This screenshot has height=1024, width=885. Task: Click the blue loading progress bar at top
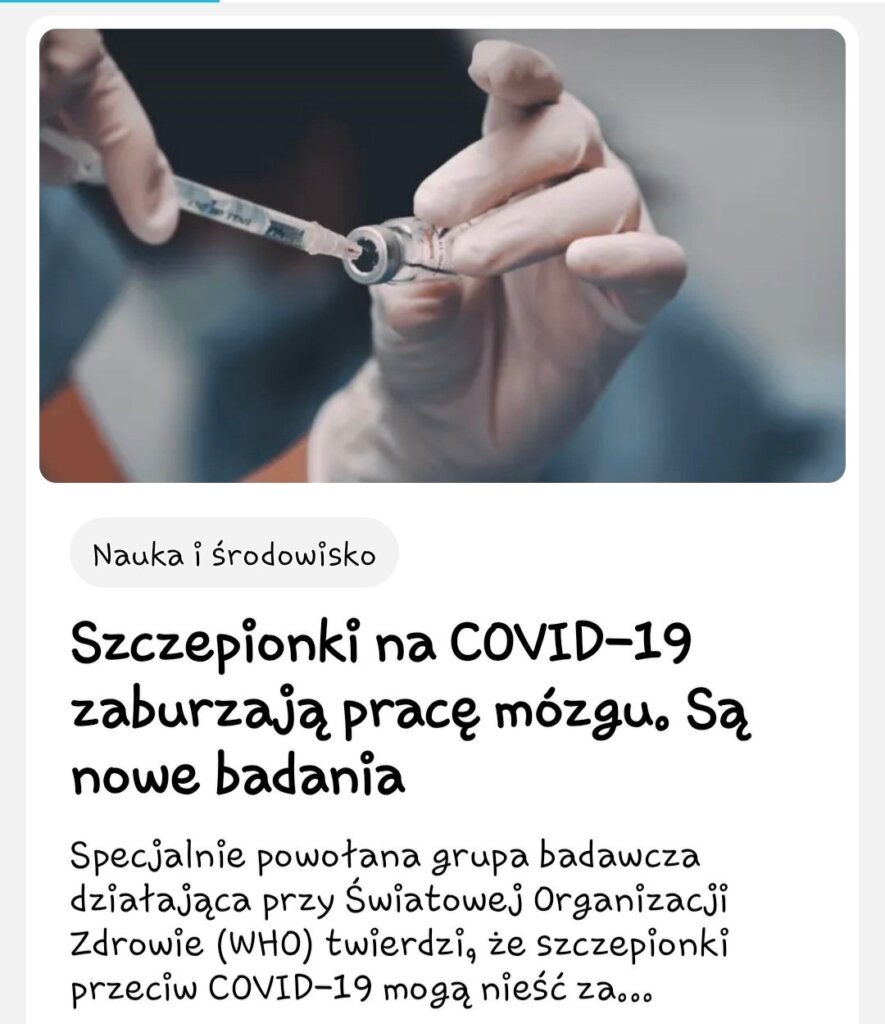tap(110, 1)
